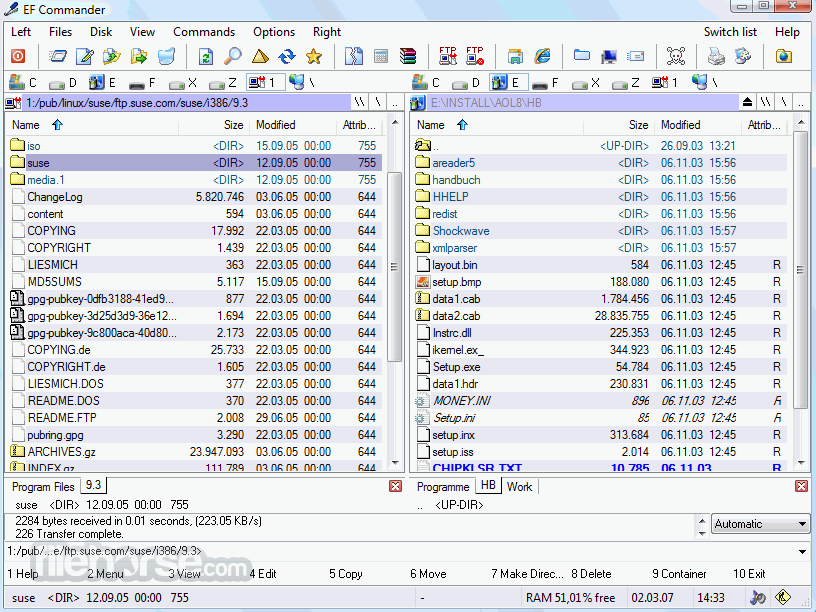
Task: Click the eject button beside right path
Action: [747, 102]
